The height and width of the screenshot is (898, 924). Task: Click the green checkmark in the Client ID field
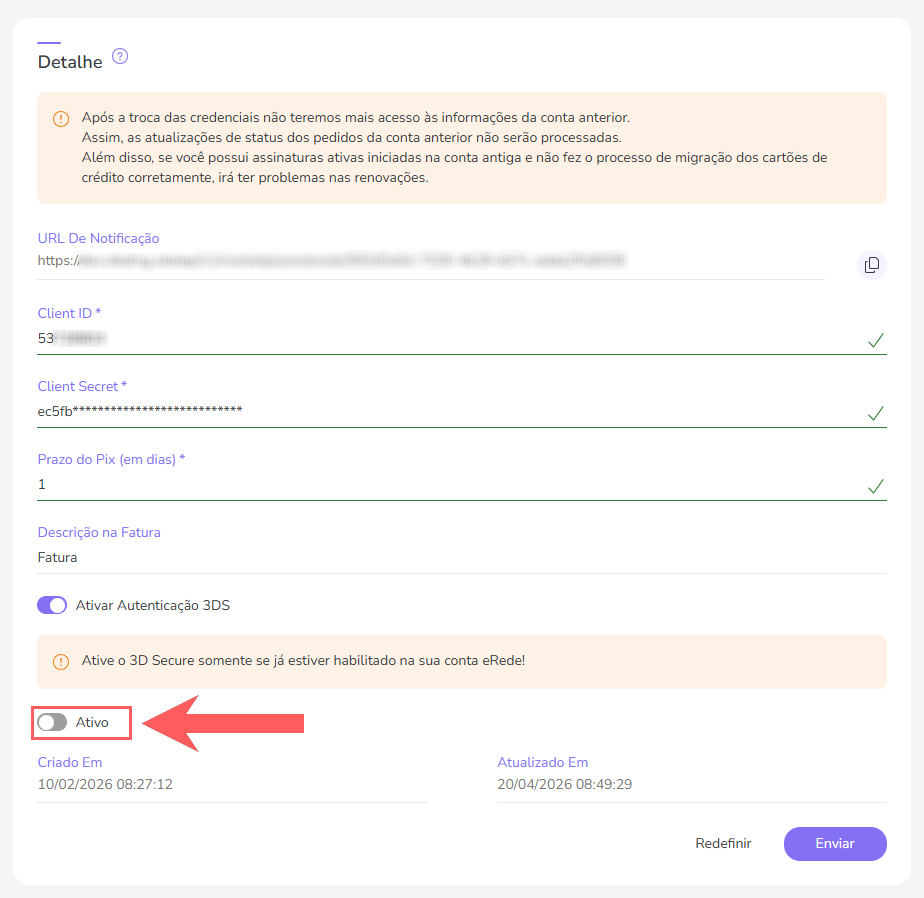(x=876, y=340)
